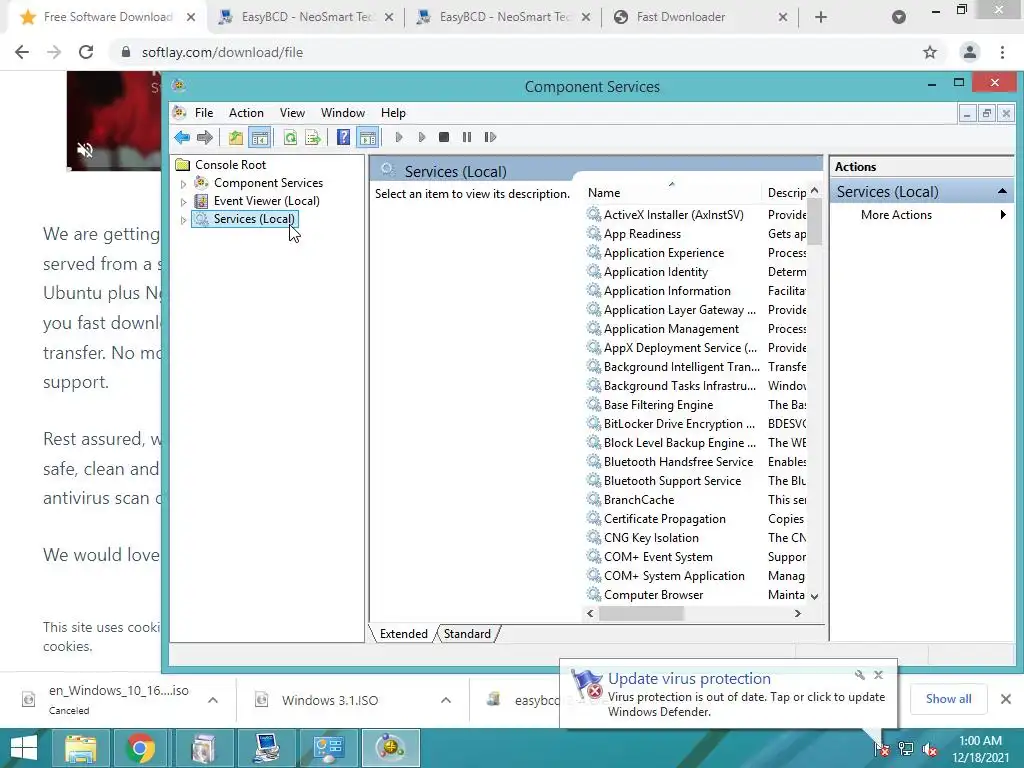The image size is (1024, 768).
Task: Sort services by the Name column header
Action: [673, 193]
